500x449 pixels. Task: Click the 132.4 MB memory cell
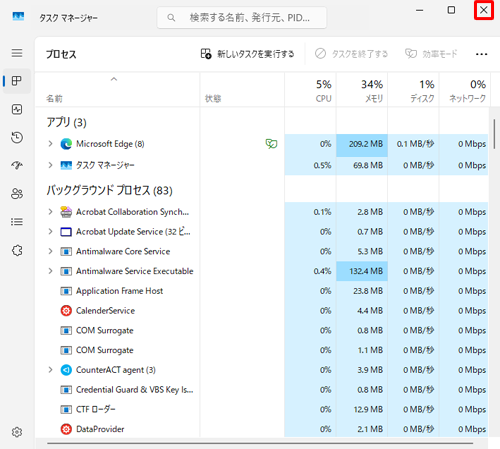pos(362,271)
